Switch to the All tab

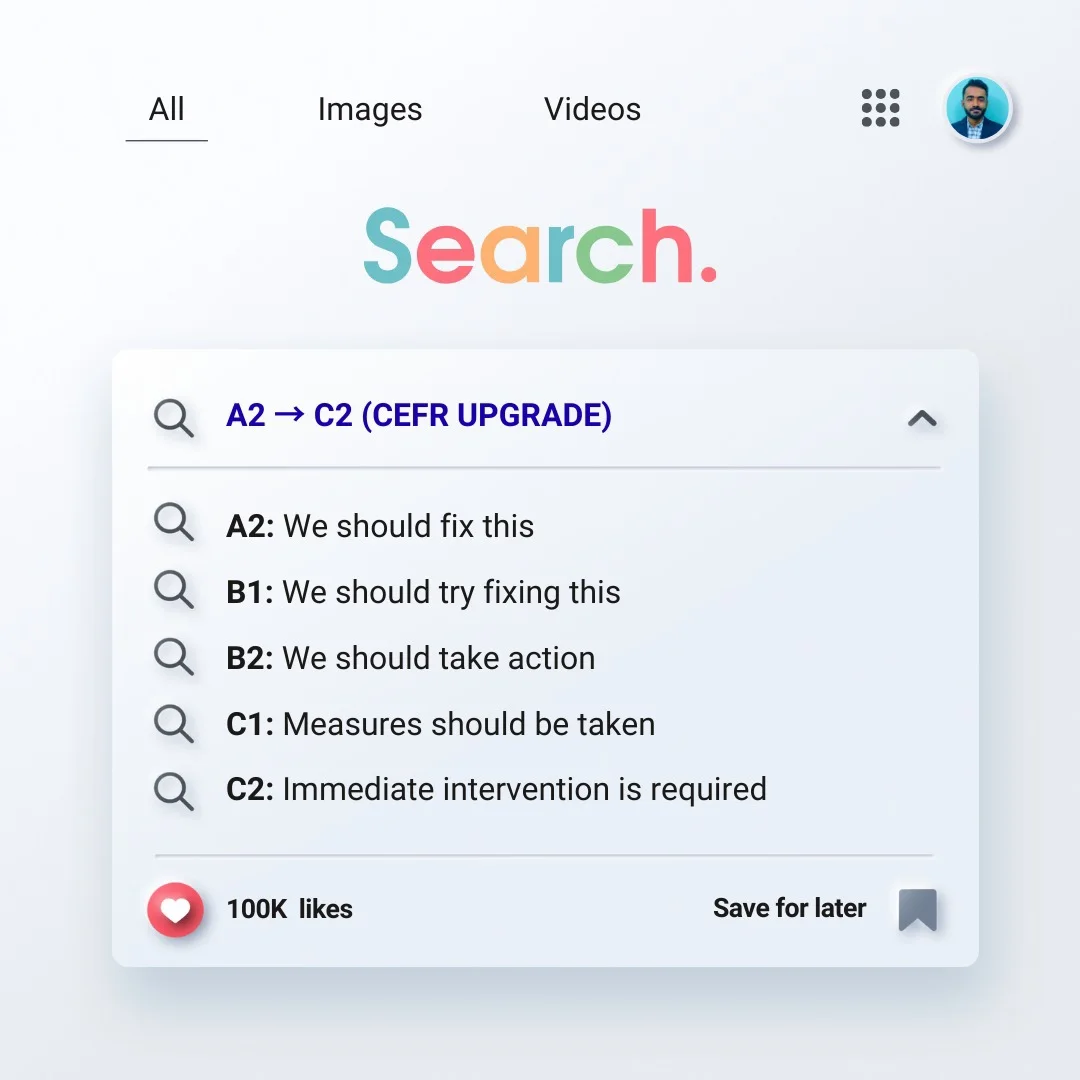(x=167, y=110)
